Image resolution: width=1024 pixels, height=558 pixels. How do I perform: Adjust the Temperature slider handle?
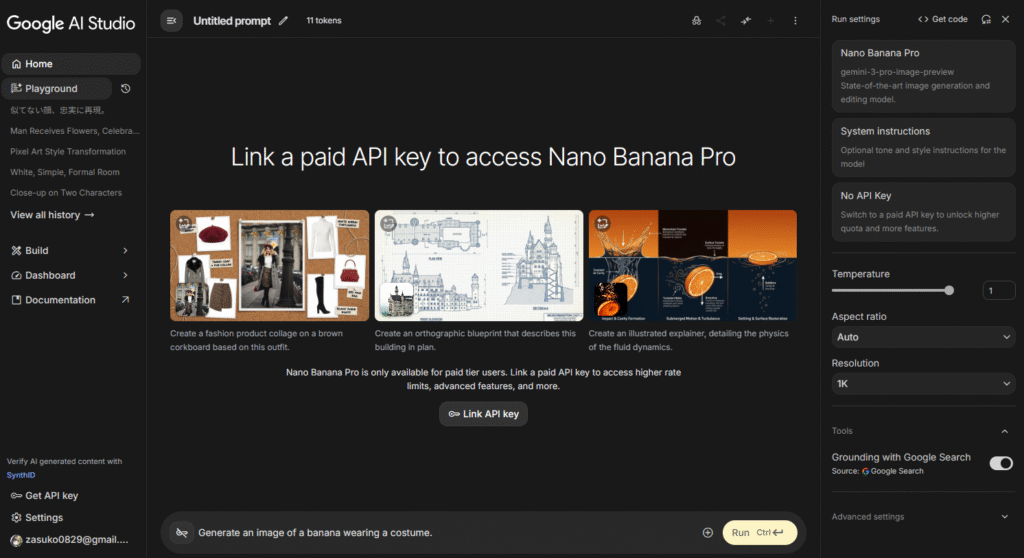(949, 291)
